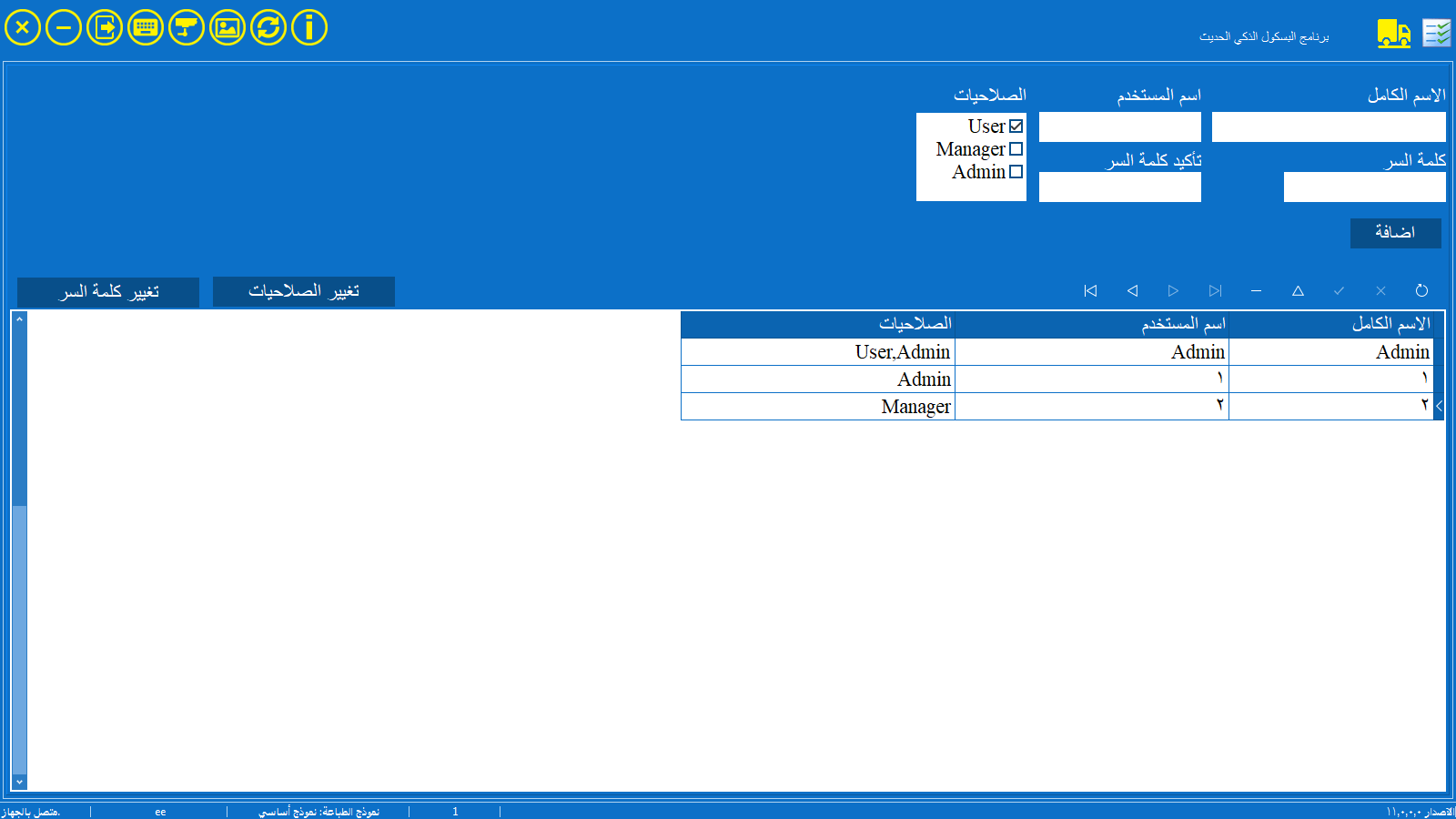Click scroll-down arrow on left scrollbar

[x=19, y=782]
